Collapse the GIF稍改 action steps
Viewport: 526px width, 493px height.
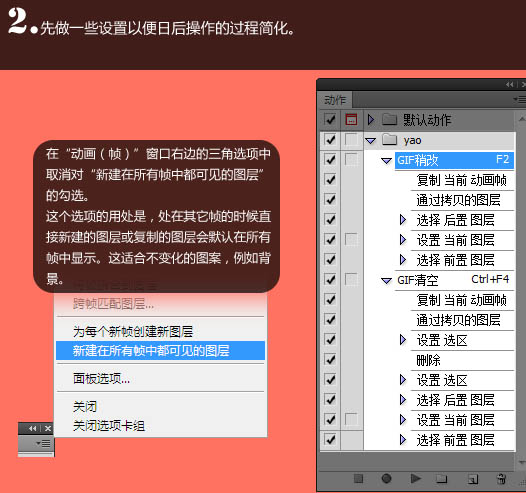click(386, 161)
